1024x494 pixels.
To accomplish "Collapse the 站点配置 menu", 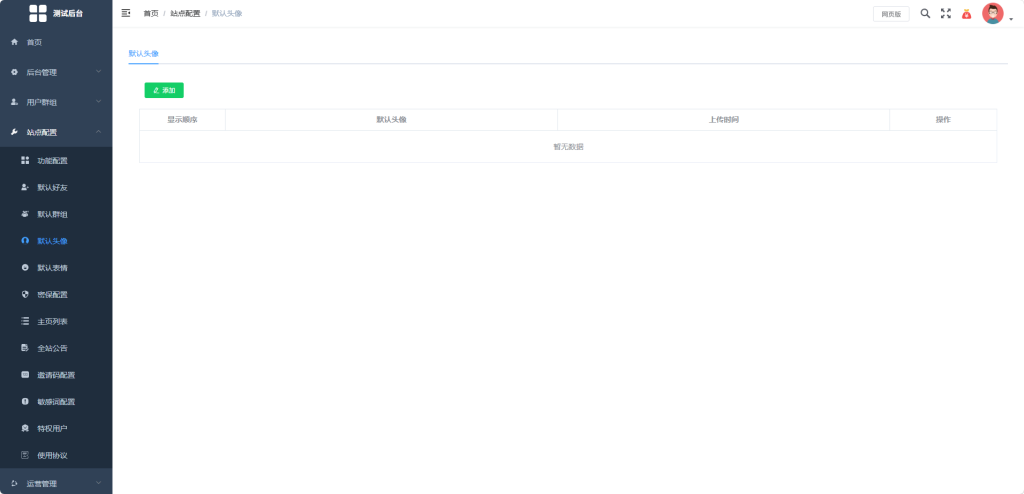I will (x=99, y=131).
